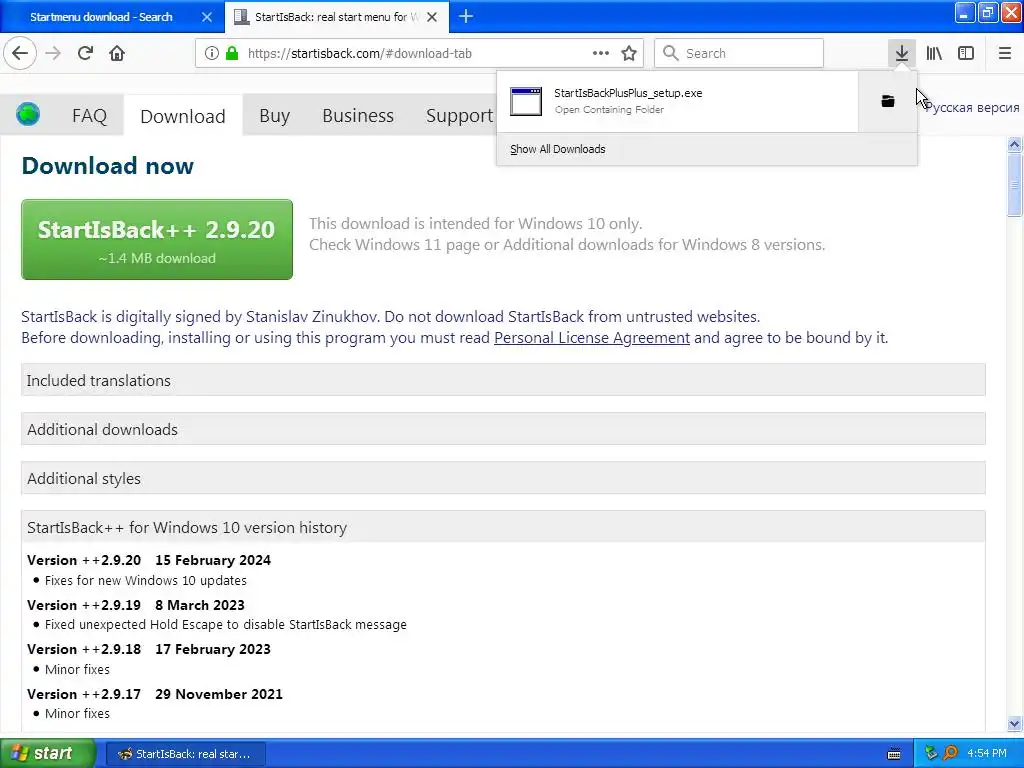The image size is (1024, 768).
Task: Click the Forward navigation arrow
Action: coord(53,53)
